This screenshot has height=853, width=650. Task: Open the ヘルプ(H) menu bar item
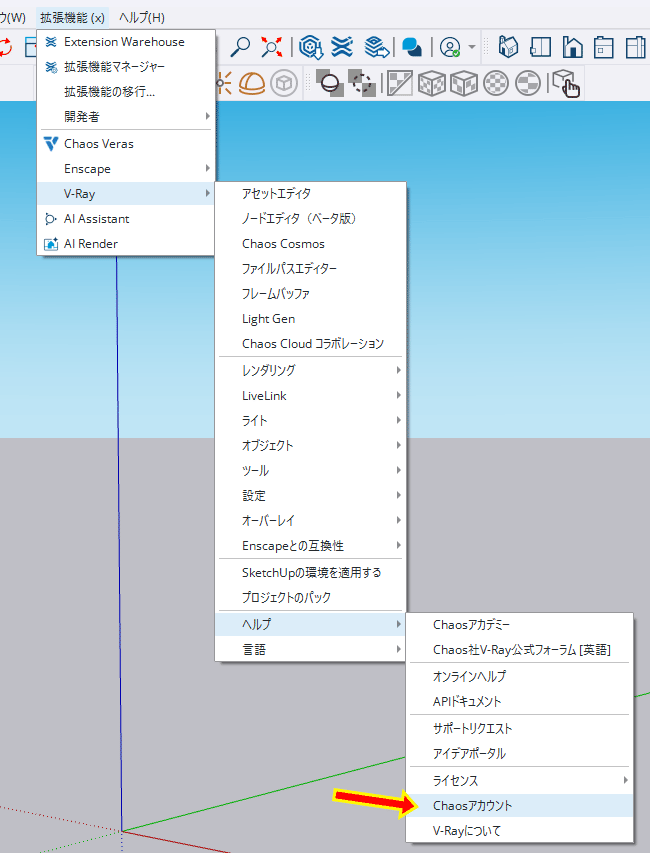coord(142,18)
